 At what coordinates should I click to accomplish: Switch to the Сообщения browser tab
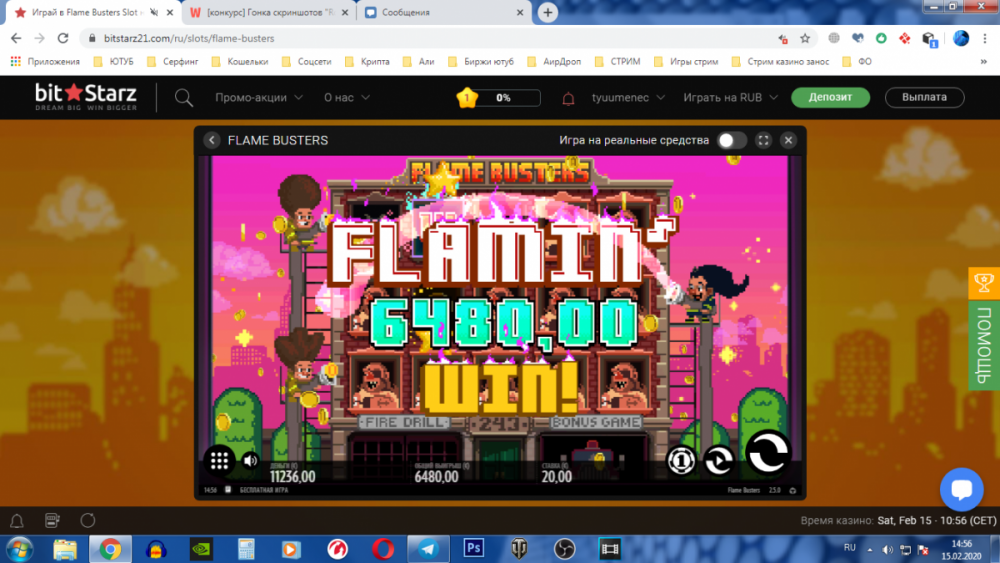443,13
